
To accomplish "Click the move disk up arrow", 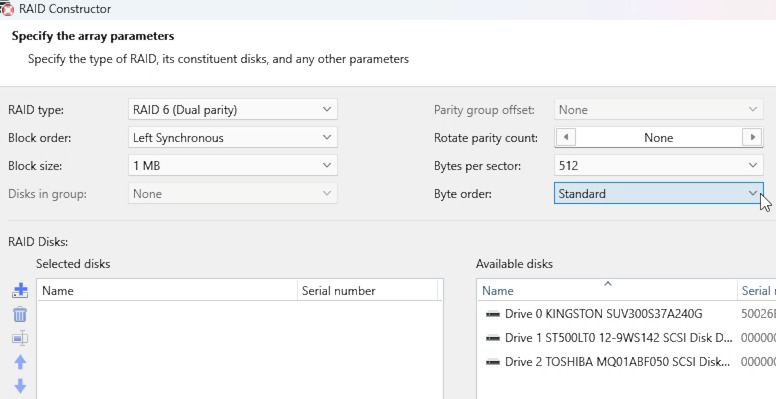I will tap(20, 362).
